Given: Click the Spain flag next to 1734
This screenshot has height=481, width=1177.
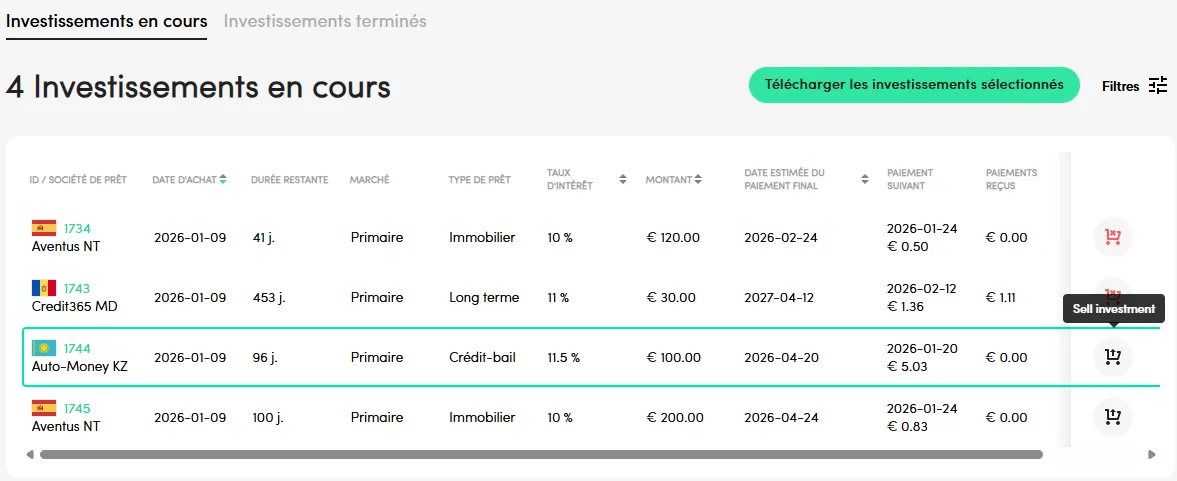Looking at the screenshot, I should (x=44, y=228).
